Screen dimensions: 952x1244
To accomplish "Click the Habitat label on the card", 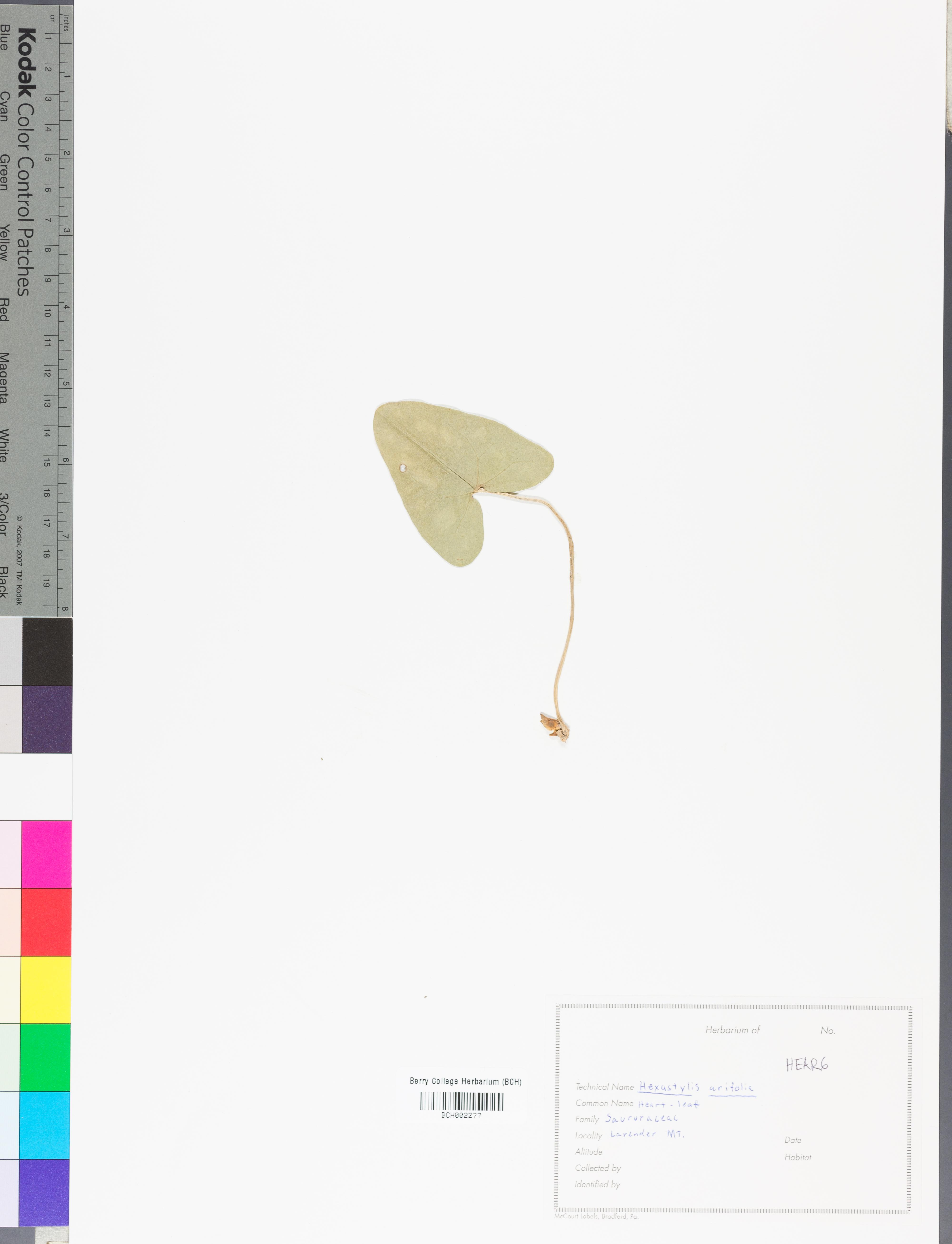I will pos(798,1157).
